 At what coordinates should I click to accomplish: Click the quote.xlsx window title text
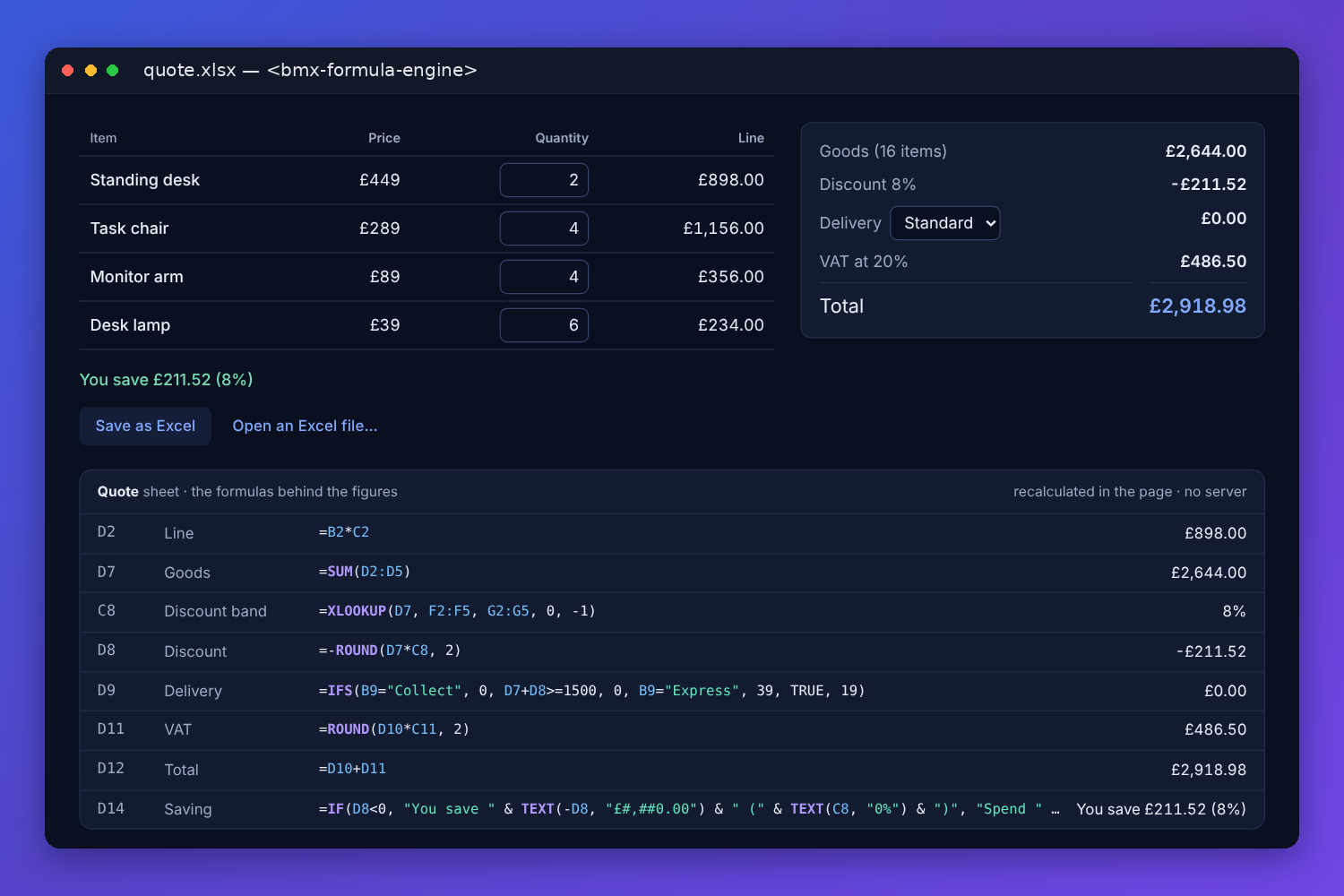click(310, 70)
